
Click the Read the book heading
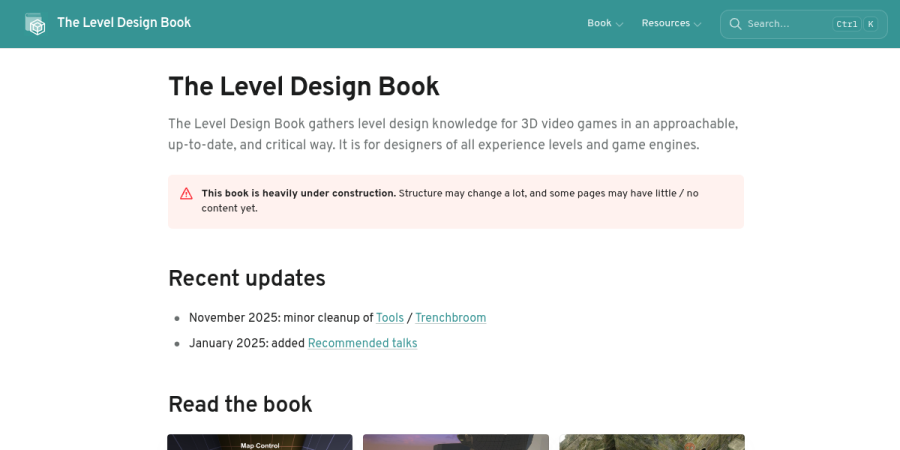pos(240,405)
